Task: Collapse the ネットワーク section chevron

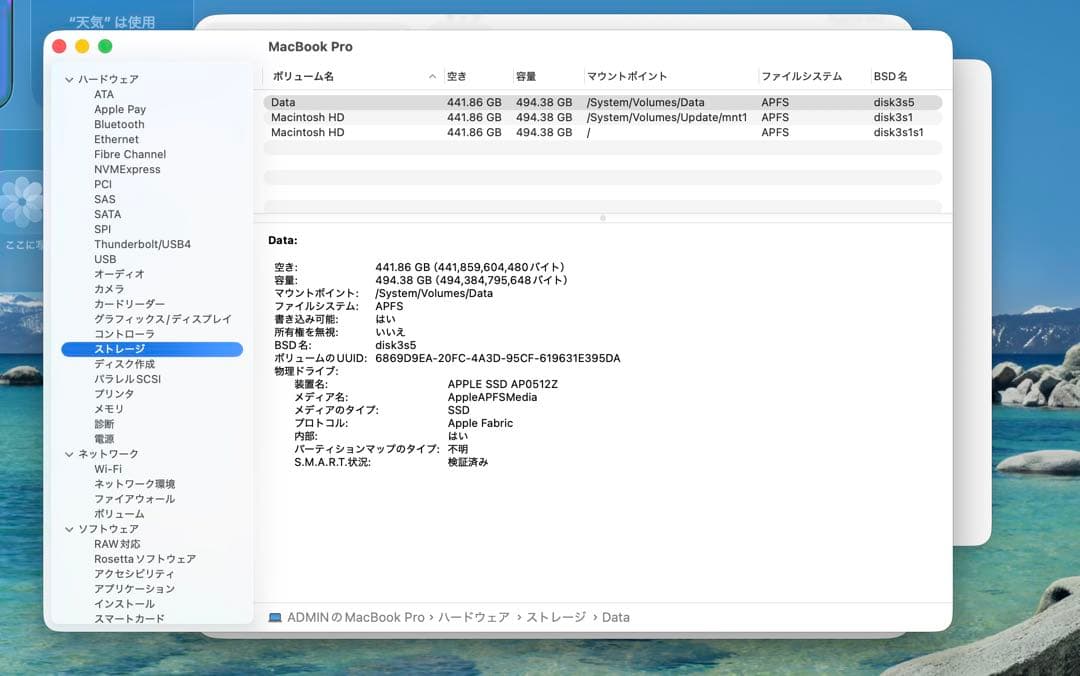Action: (69, 455)
